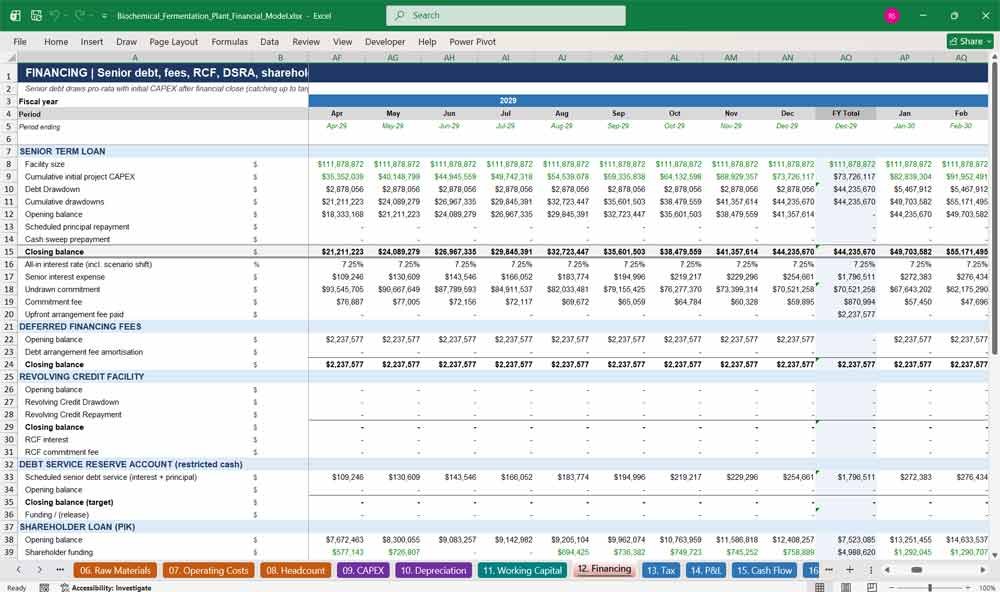Switch to the Insert ribbon tab

click(92, 41)
